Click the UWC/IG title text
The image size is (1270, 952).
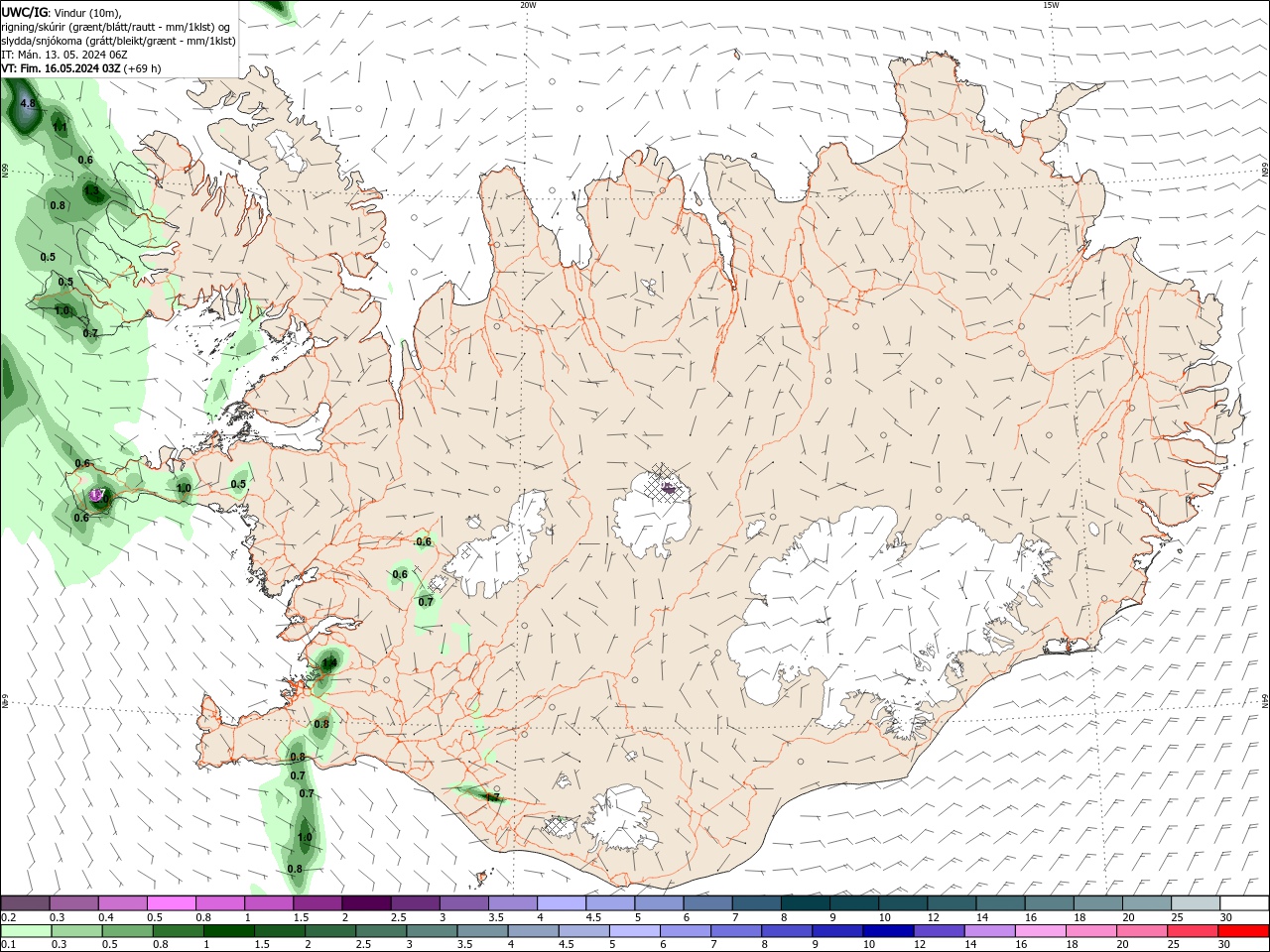pos(24,12)
